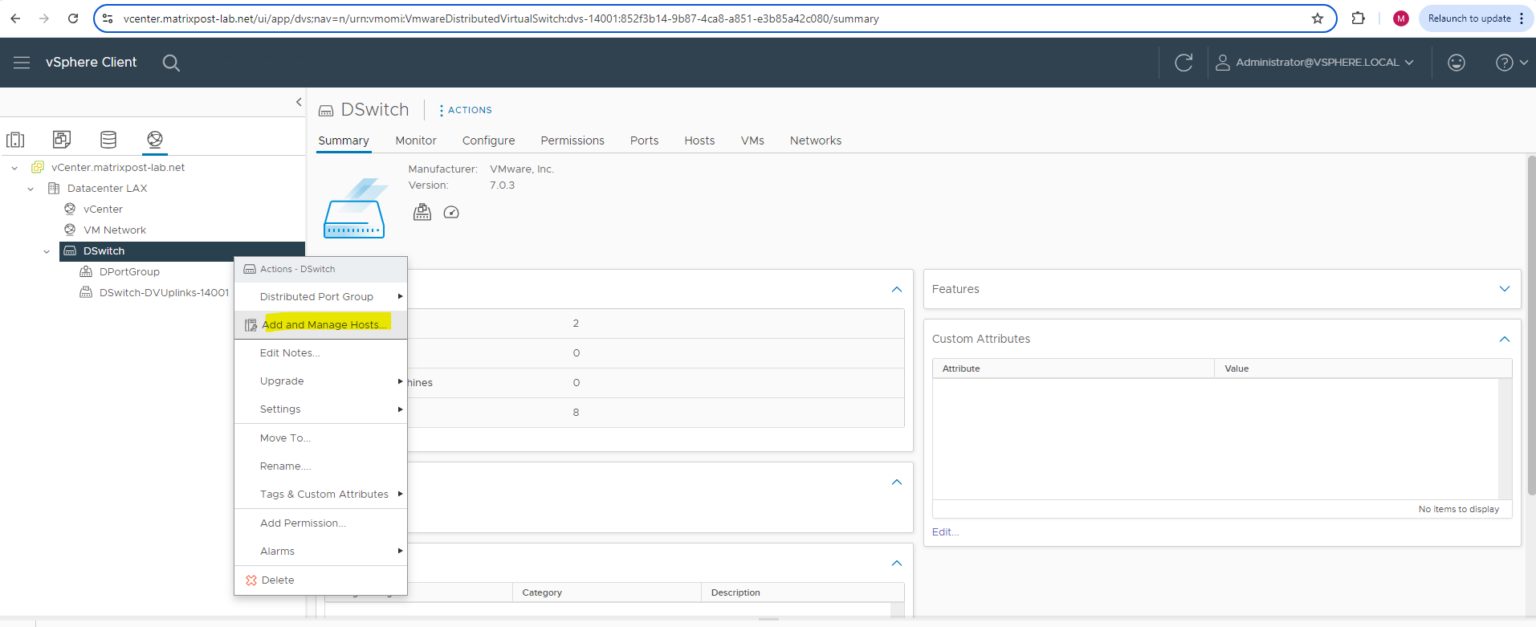The width and height of the screenshot is (1536, 627).
Task: Click the help question-mark icon
Action: [x=1504, y=62]
